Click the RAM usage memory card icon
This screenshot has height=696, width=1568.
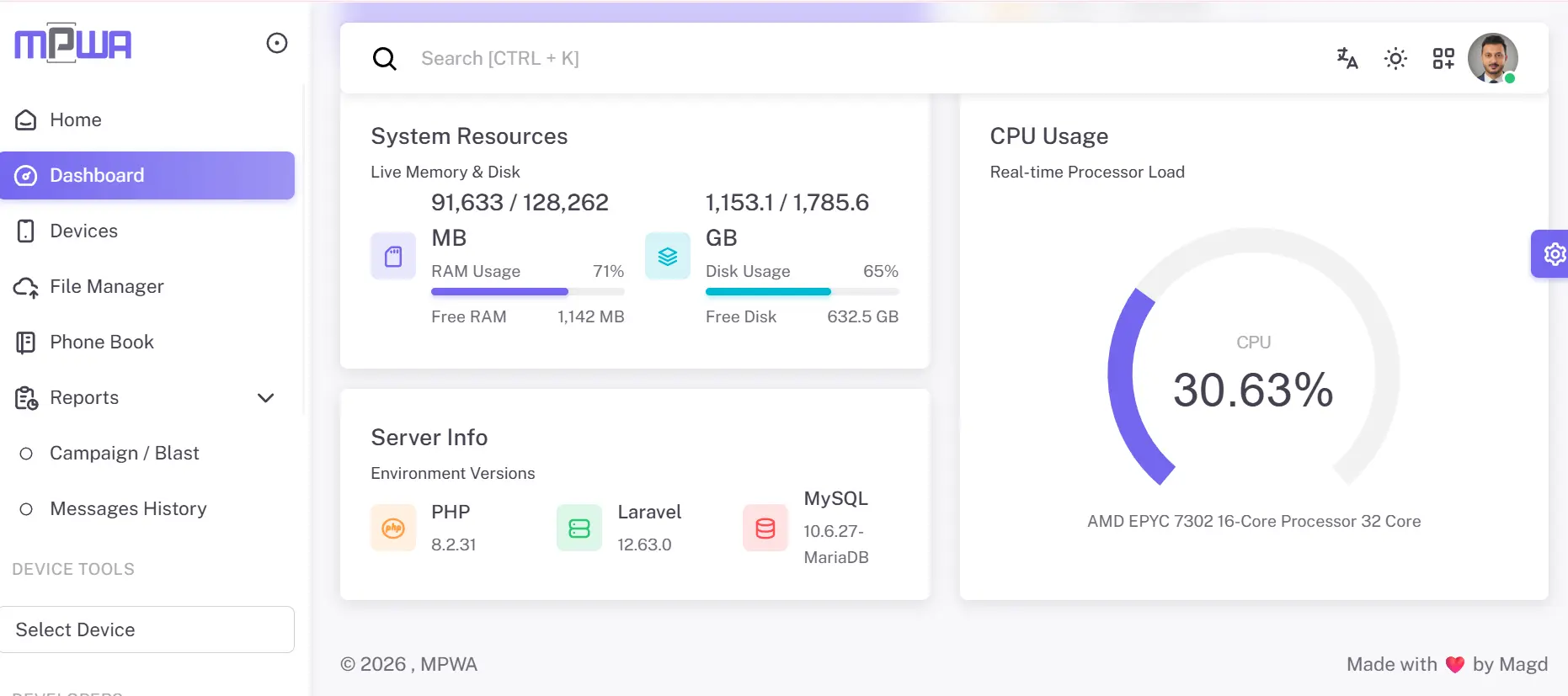click(393, 256)
